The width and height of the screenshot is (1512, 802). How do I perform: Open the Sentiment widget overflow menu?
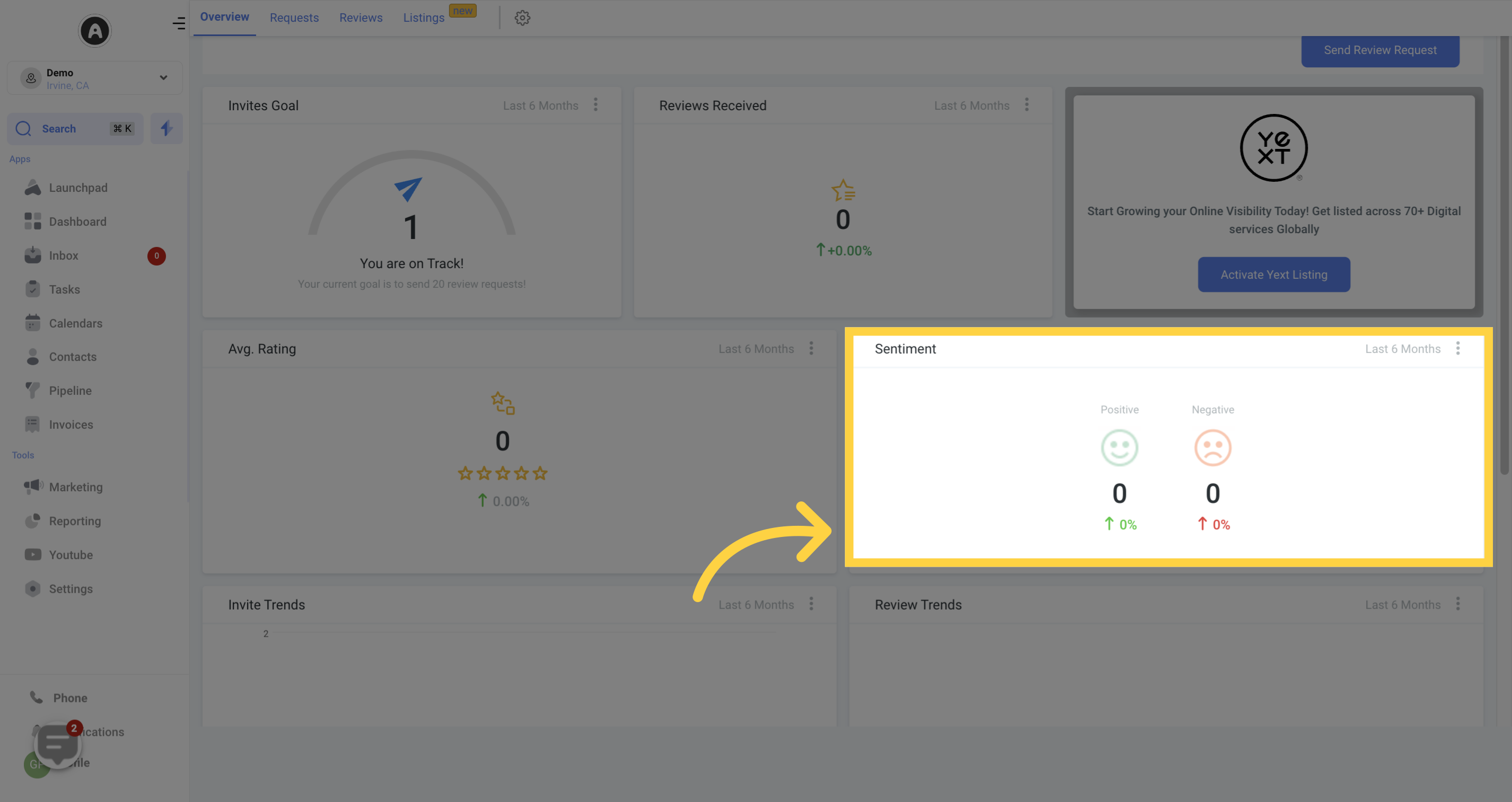tap(1458, 348)
